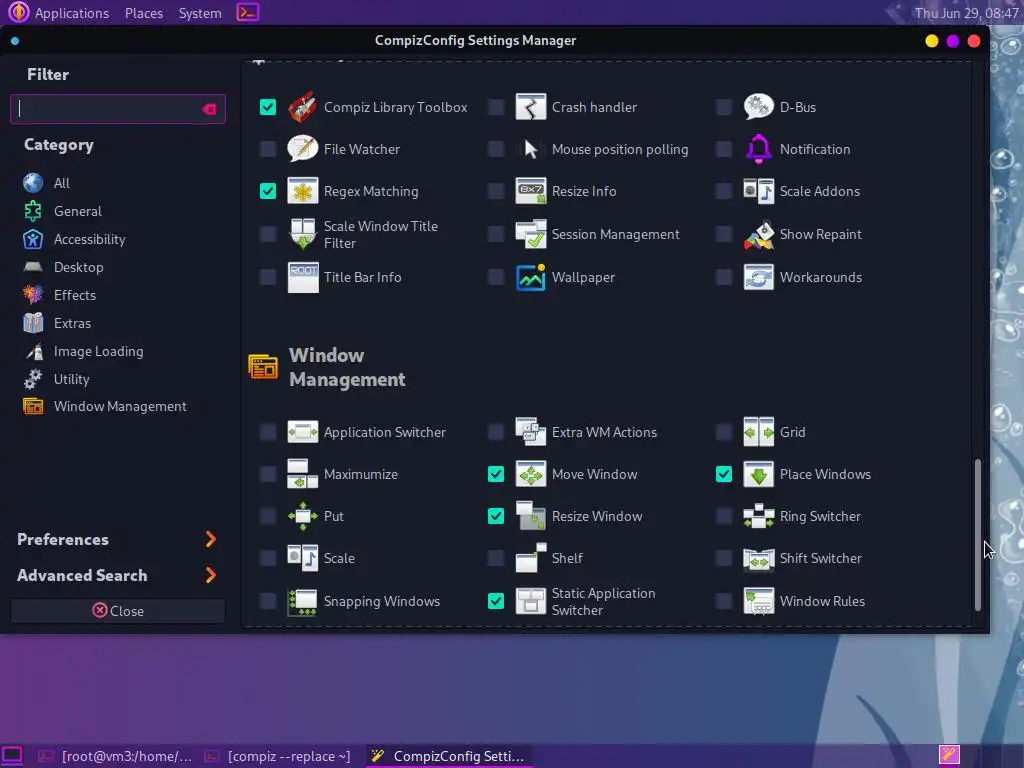Open the Shelf plugin icon

point(530,558)
